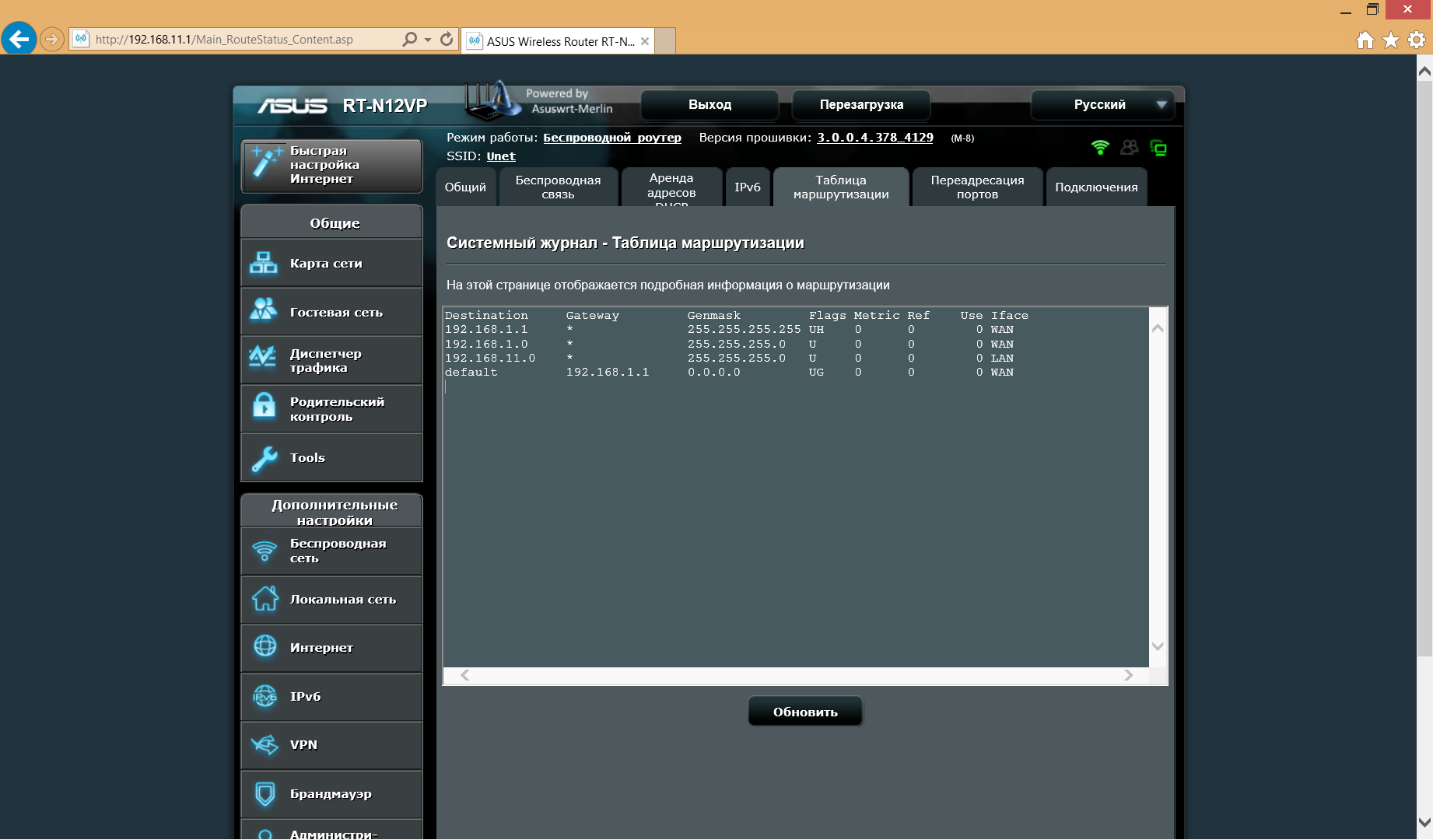Click the green Wi-Fi status icon

(x=1100, y=148)
